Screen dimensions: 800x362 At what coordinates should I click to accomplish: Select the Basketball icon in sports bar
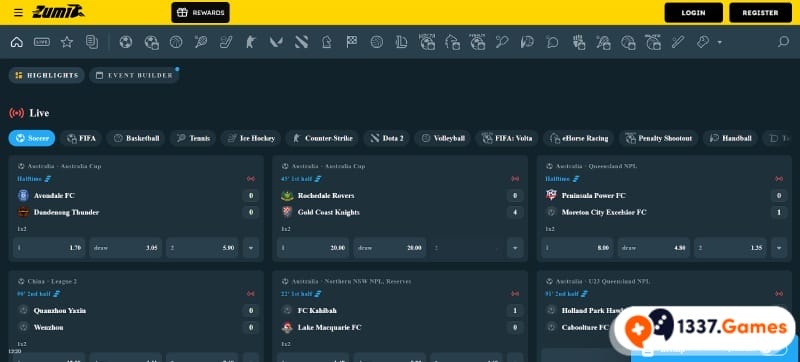[x=176, y=42]
